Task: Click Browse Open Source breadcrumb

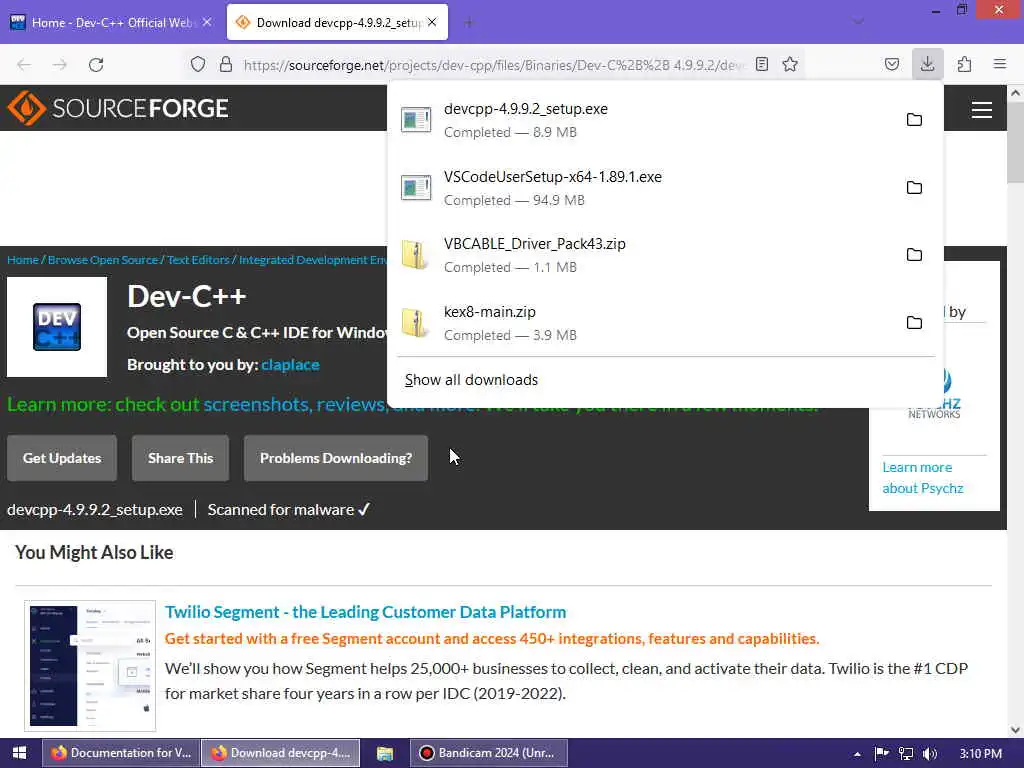Action: pyautogui.click(x=103, y=260)
